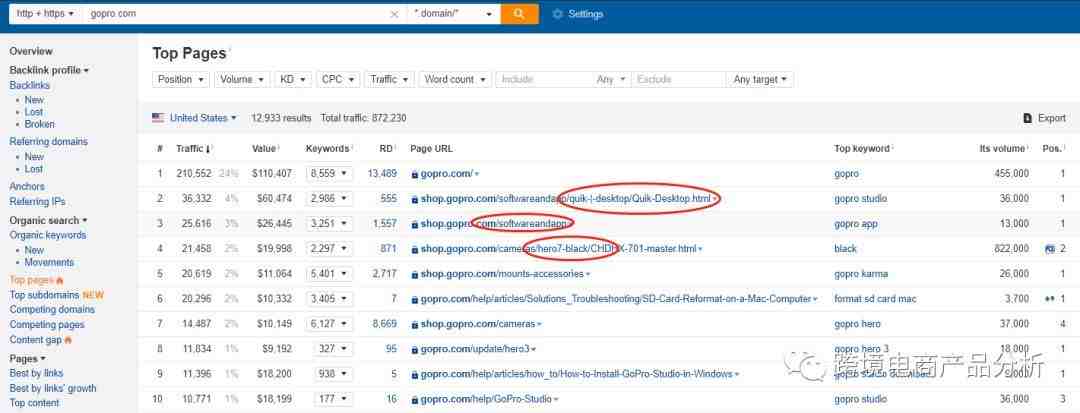
Task: Collapse the Pages section in sidebar
Action: 28,359
